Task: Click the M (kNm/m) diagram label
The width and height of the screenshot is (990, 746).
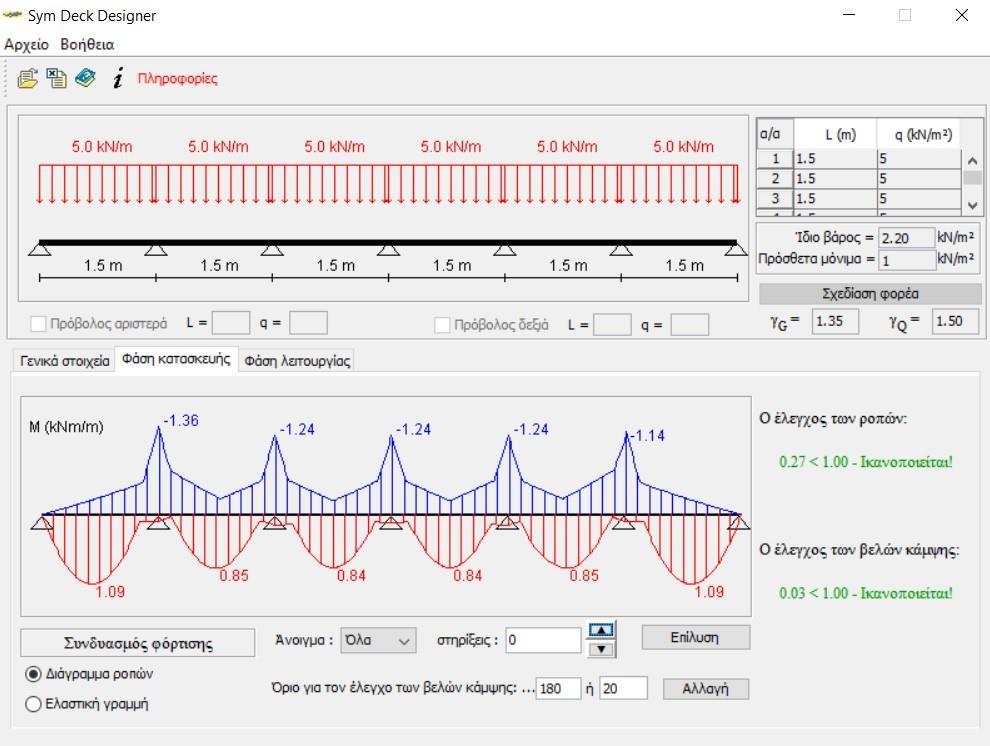Action: (x=66, y=427)
